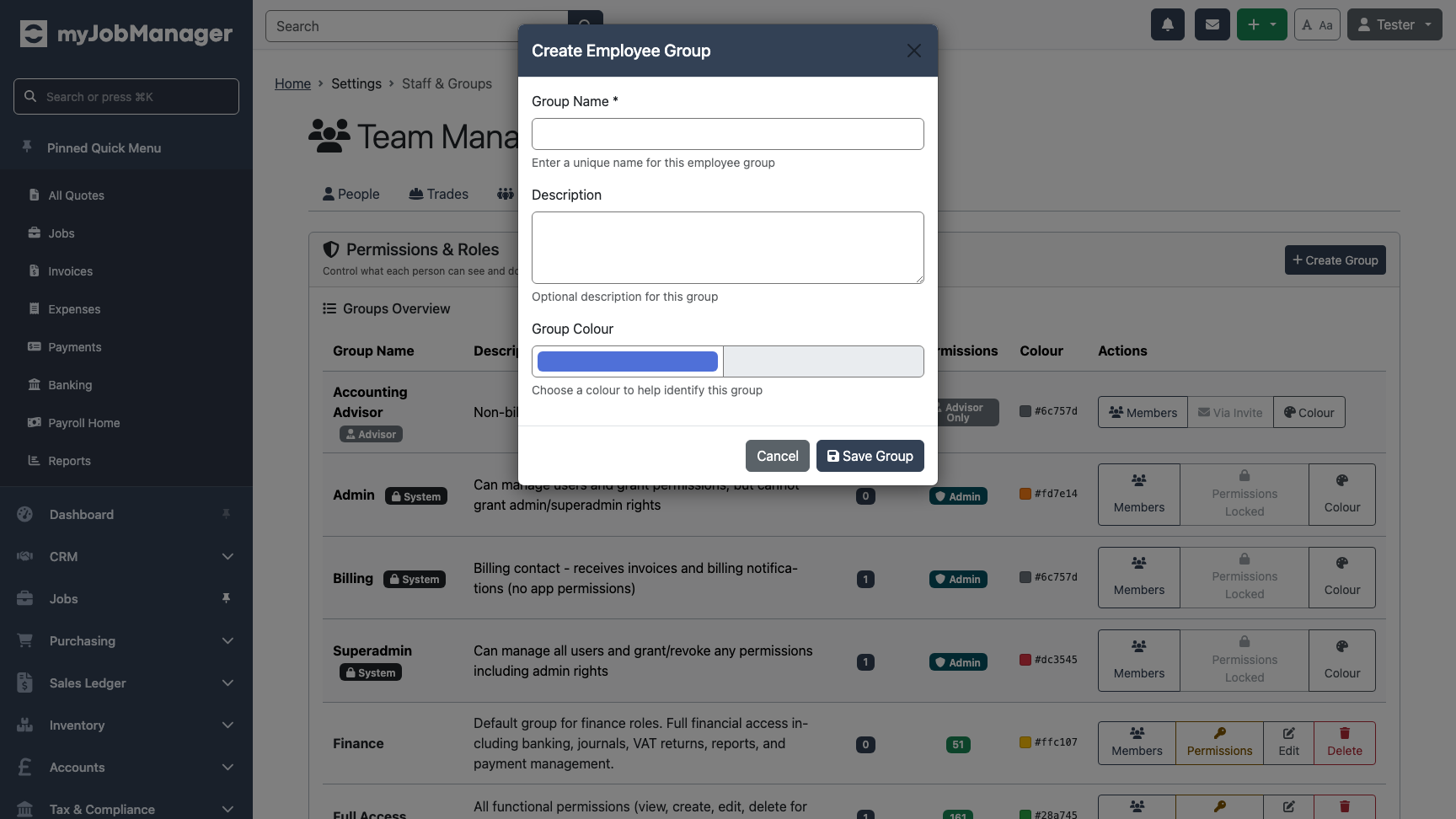Switch to the People tab
Image resolution: width=1456 pixels, height=819 pixels.
351,194
